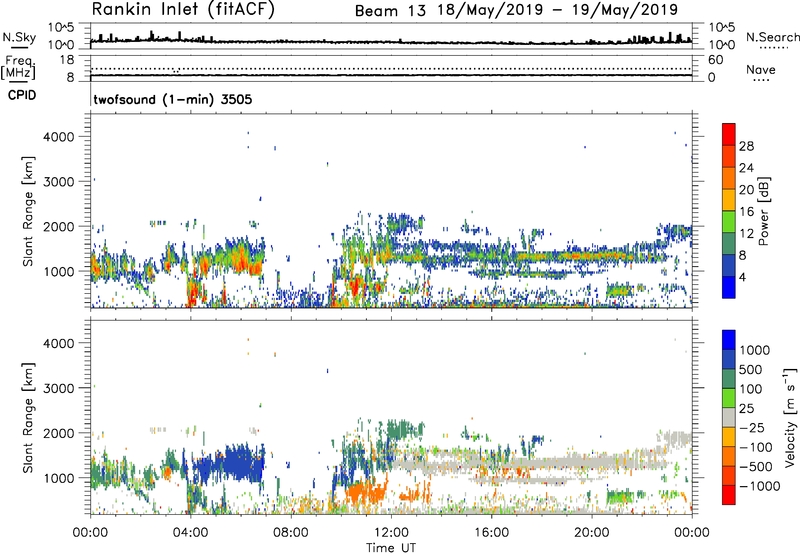Click the 'Beam 13' label
The height and width of the screenshot is (554, 800).
[390, 11]
